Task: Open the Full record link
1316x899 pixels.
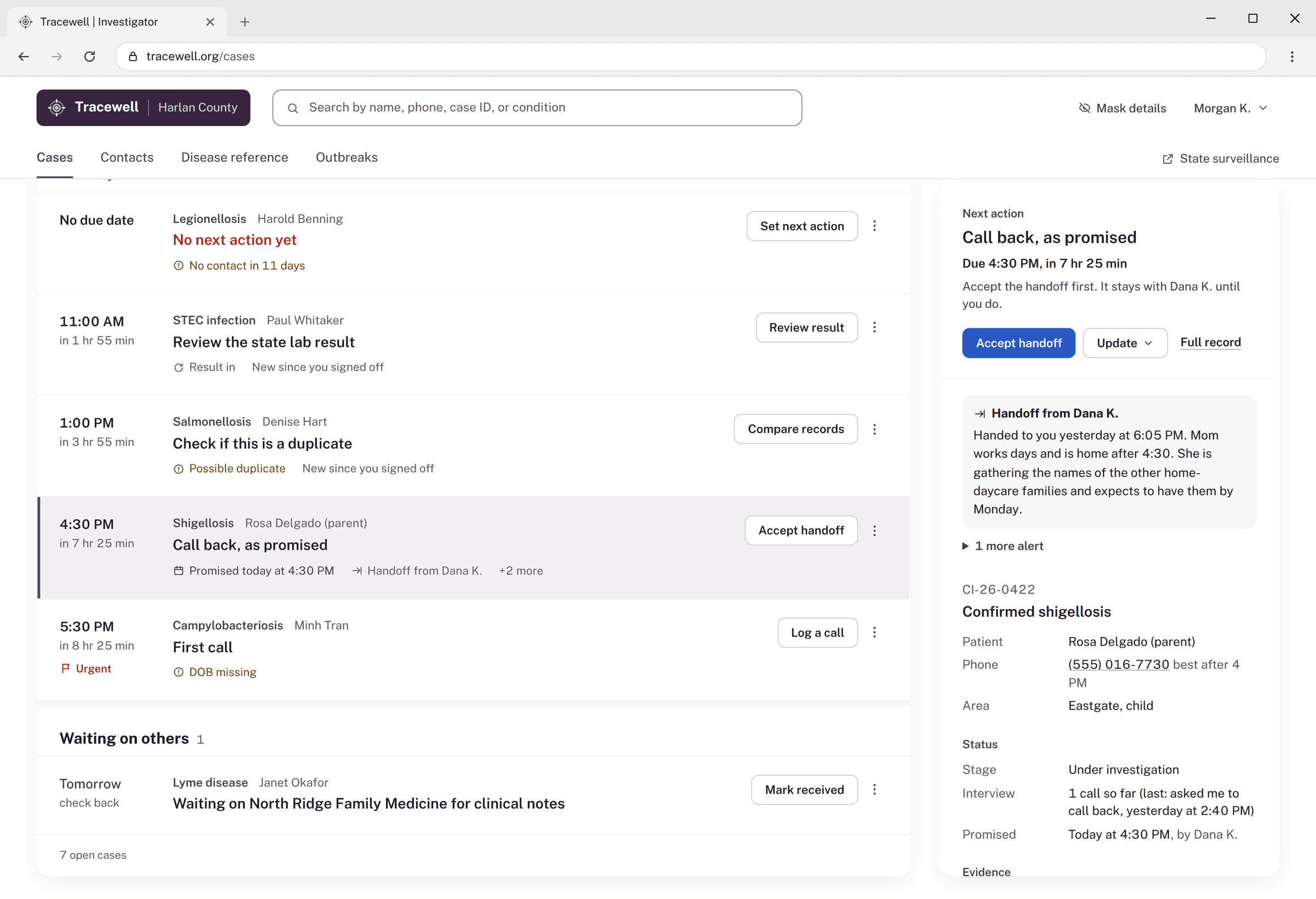Action: 1210,343
